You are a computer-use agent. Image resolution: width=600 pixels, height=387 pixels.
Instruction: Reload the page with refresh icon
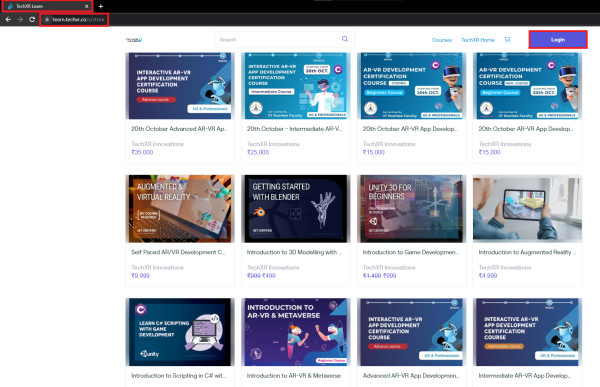tap(32, 20)
